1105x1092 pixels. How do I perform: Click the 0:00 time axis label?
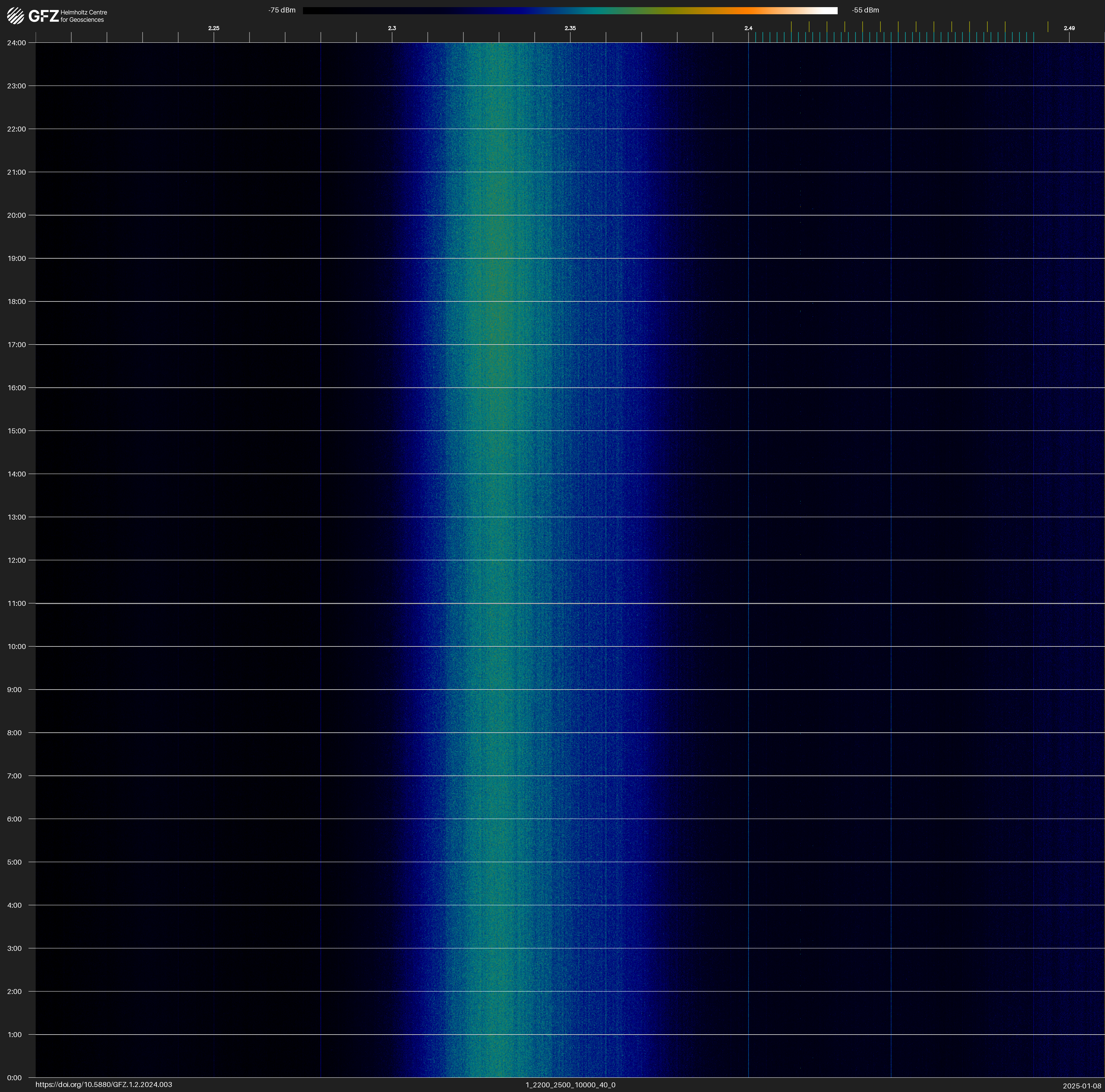(x=14, y=1078)
